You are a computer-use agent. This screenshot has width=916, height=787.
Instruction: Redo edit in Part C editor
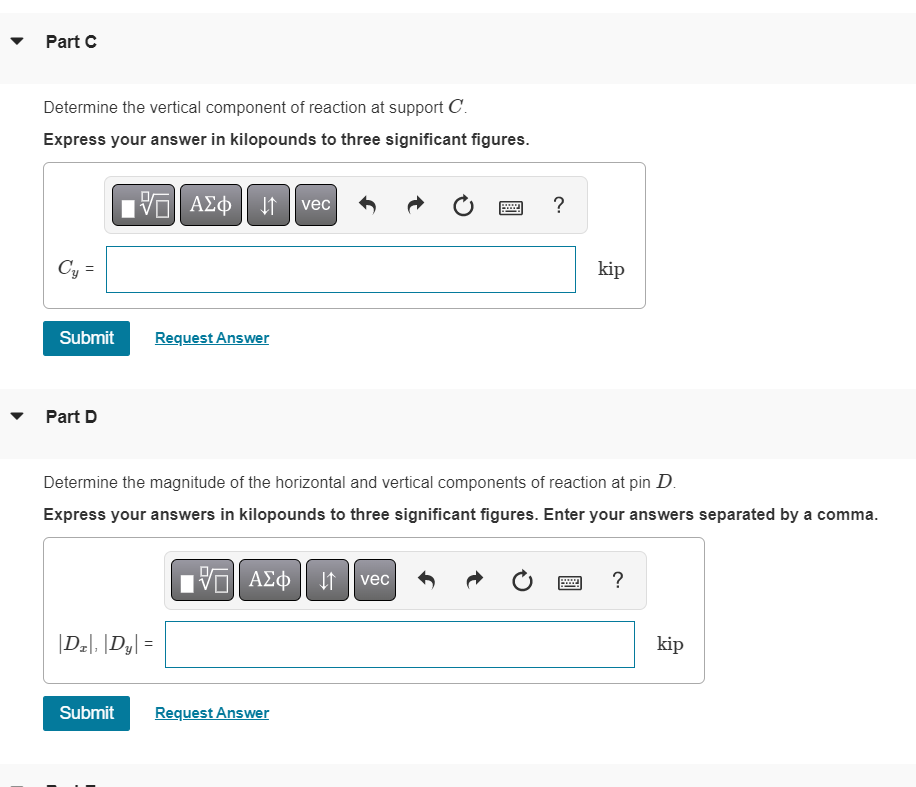415,205
